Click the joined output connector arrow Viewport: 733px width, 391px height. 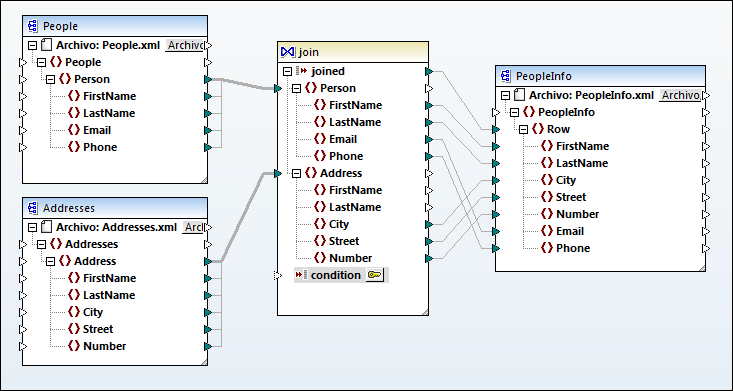(x=429, y=71)
